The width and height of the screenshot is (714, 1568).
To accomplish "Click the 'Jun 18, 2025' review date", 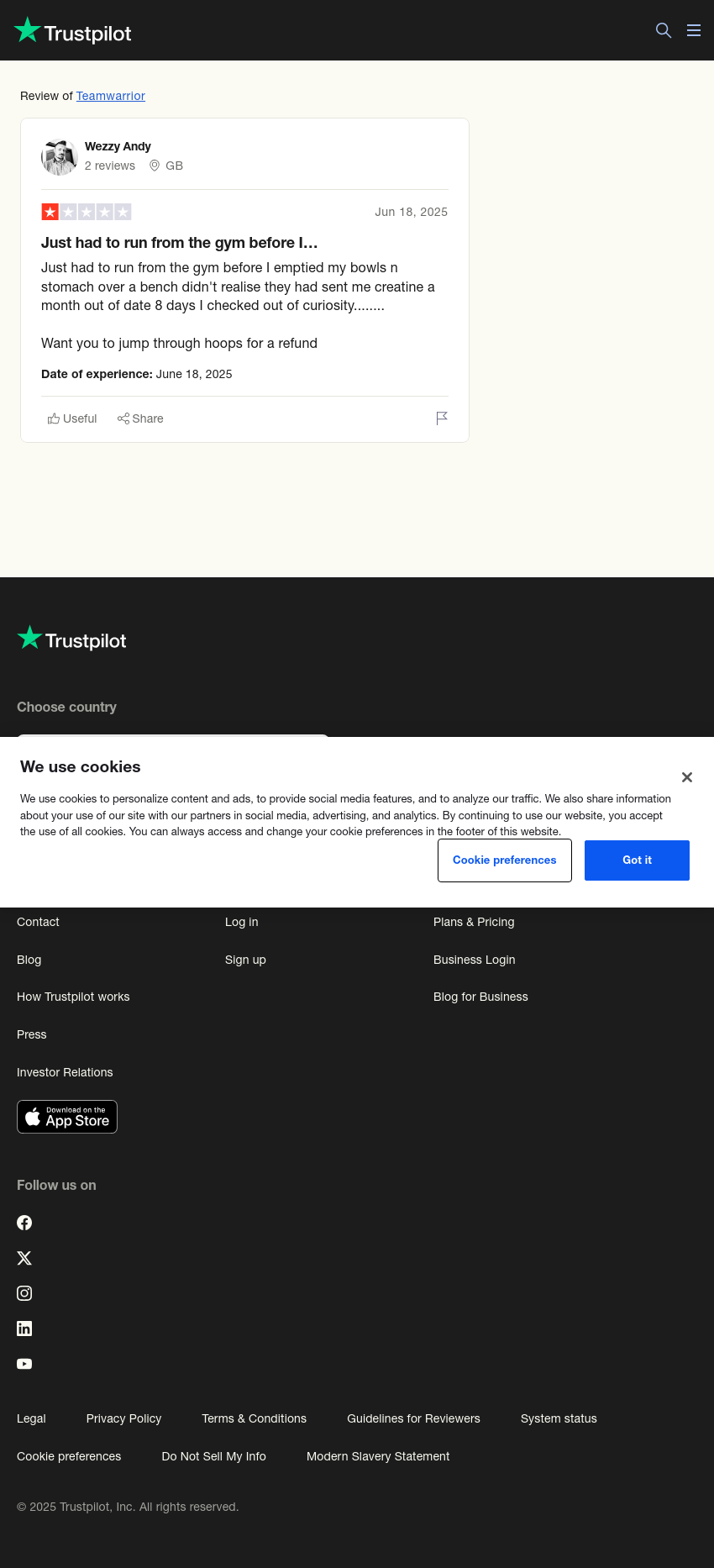I will pyautogui.click(x=412, y=212).
